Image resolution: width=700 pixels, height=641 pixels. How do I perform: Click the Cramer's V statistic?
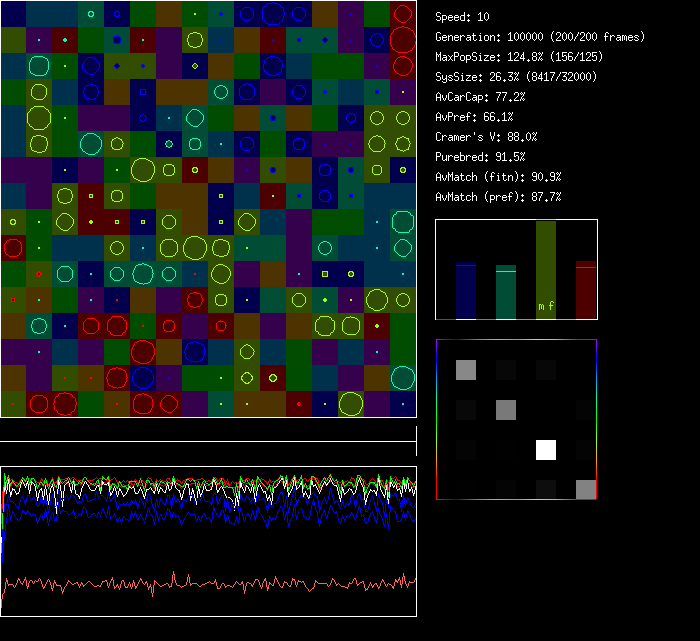coord(487,137)
